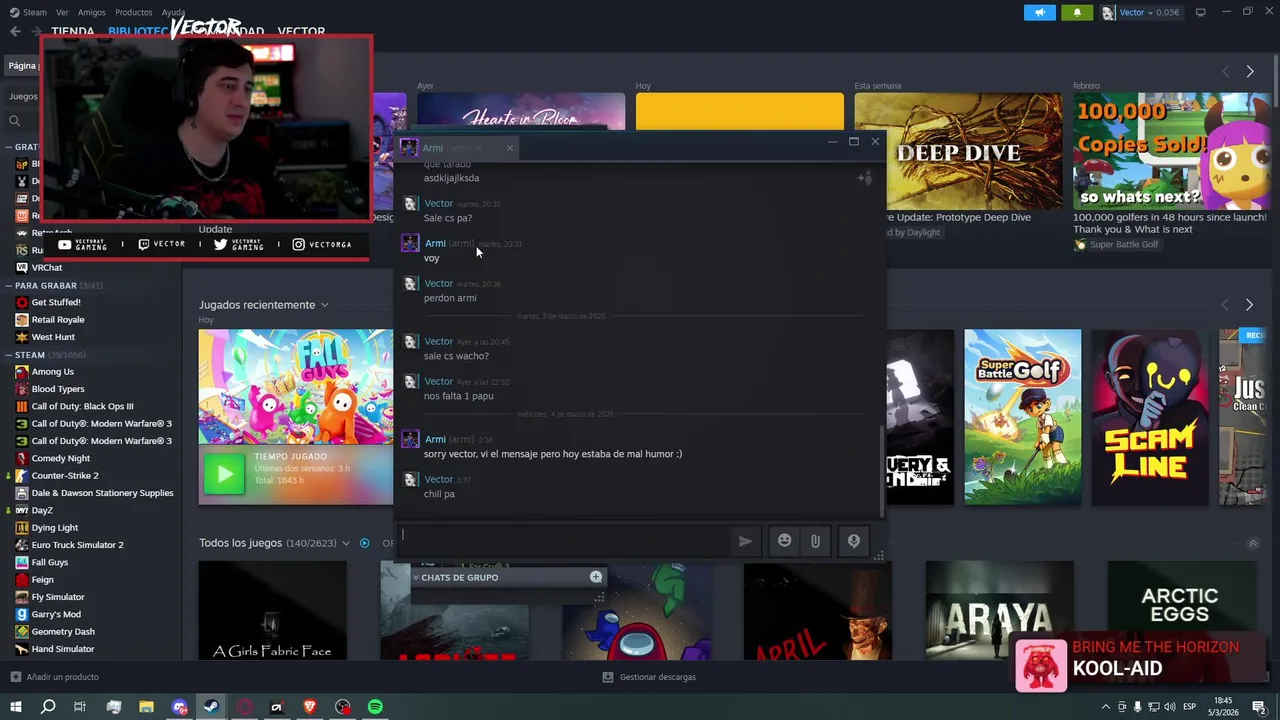
Task: Select Among Us in the library list
Action: [52, 371]
